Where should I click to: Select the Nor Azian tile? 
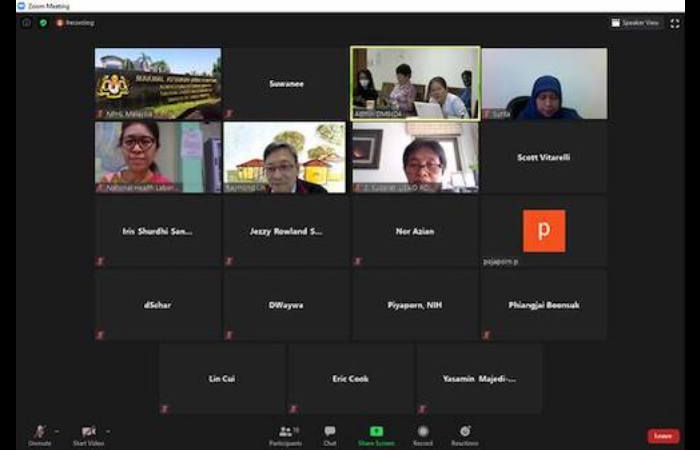415,231
